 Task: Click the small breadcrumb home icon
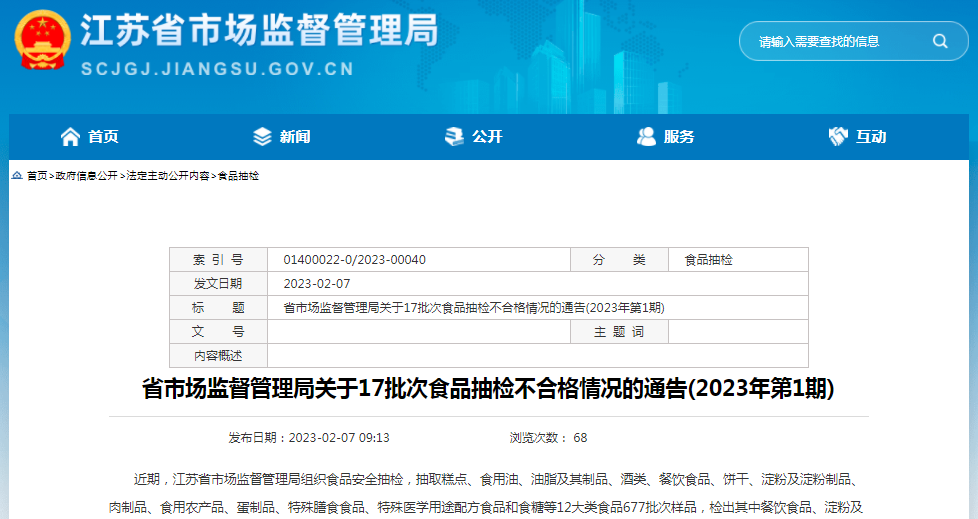pyautogui.click(x=17, y=176)
